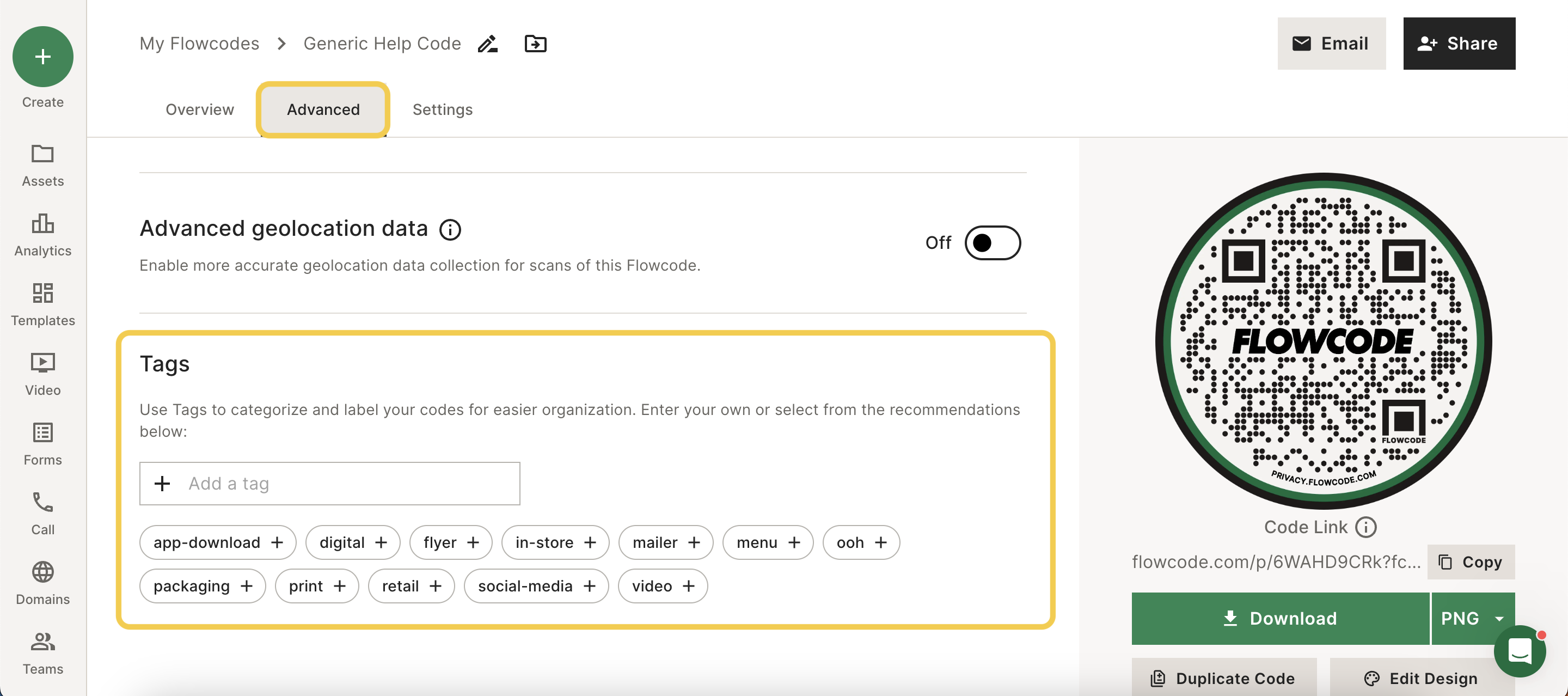Go to Templates in the sidebar
This screenshot has height=696, width=1568.
(42, 304)
